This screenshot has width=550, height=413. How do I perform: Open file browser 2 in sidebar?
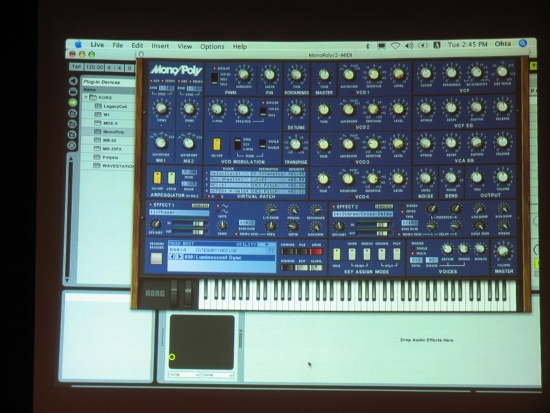[73, 124]
